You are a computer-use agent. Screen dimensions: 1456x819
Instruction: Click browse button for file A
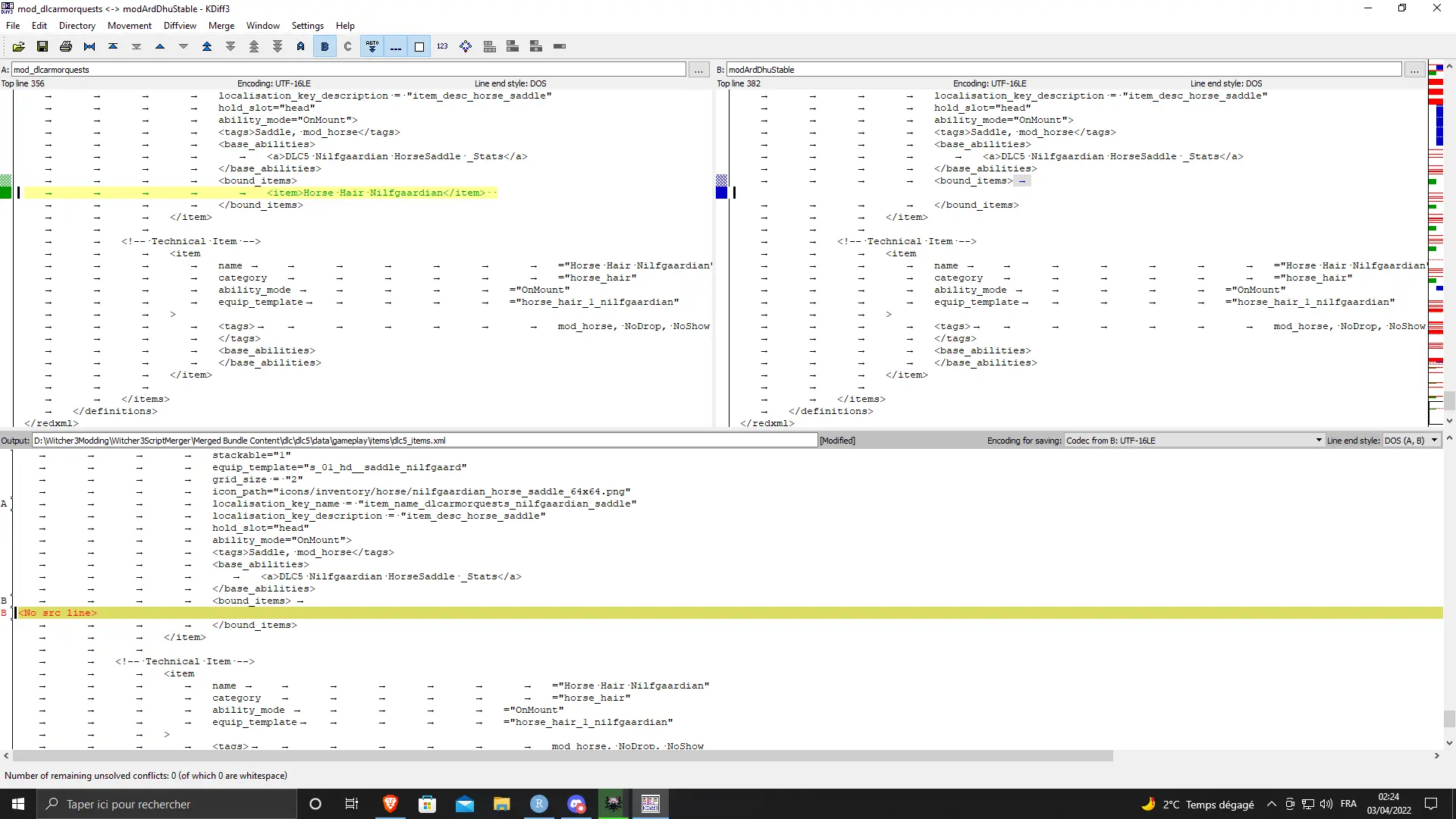(698, 69)
